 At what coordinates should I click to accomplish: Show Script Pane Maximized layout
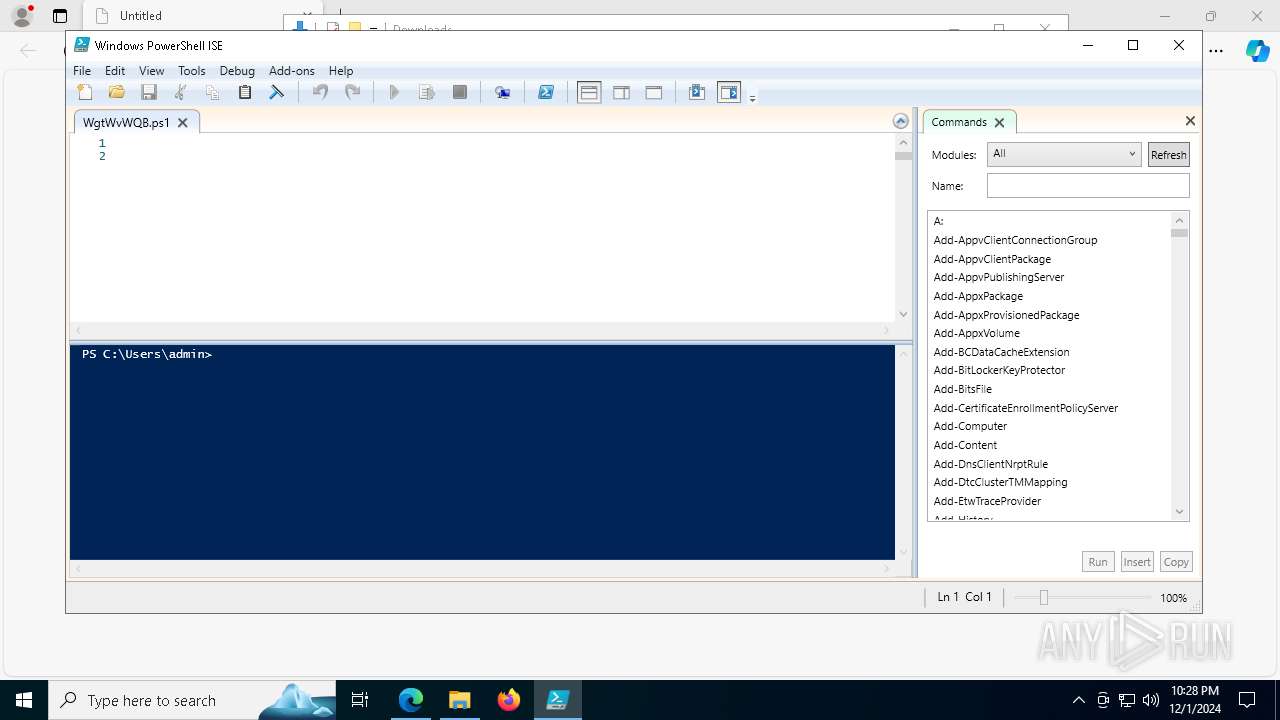tap(654, 92)
